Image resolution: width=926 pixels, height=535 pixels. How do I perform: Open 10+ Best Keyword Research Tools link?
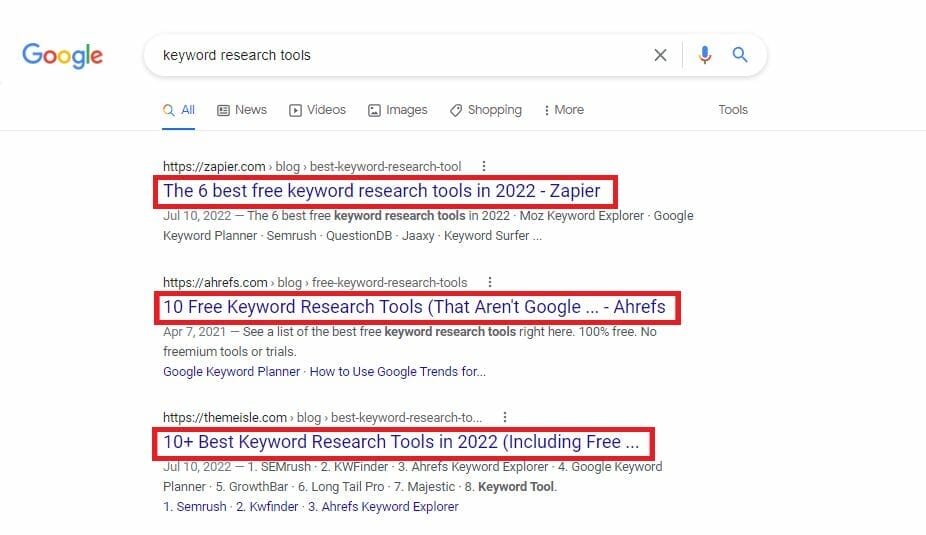pos(401,442)
